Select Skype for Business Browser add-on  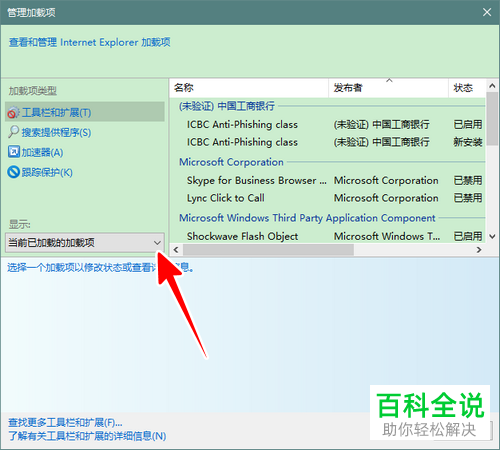pyautogui.click(x=327, y=181)
